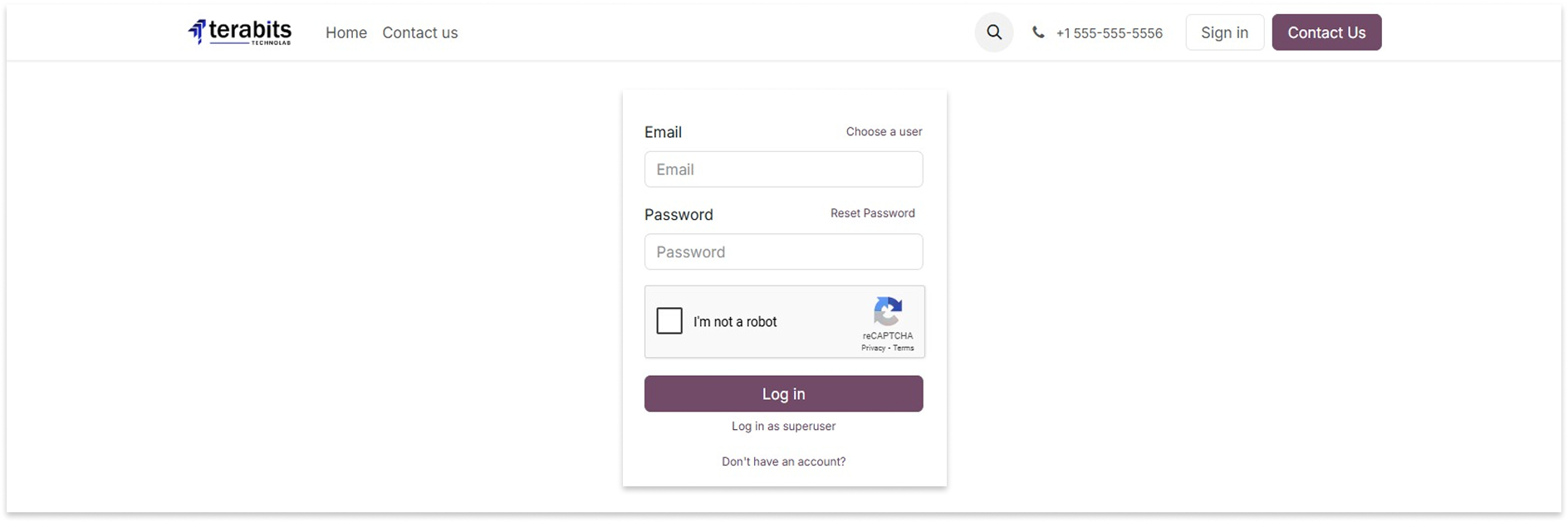This screenshot has width=1568, height=522.
Task: Click the Reset Password link
Action: point(872,213)
